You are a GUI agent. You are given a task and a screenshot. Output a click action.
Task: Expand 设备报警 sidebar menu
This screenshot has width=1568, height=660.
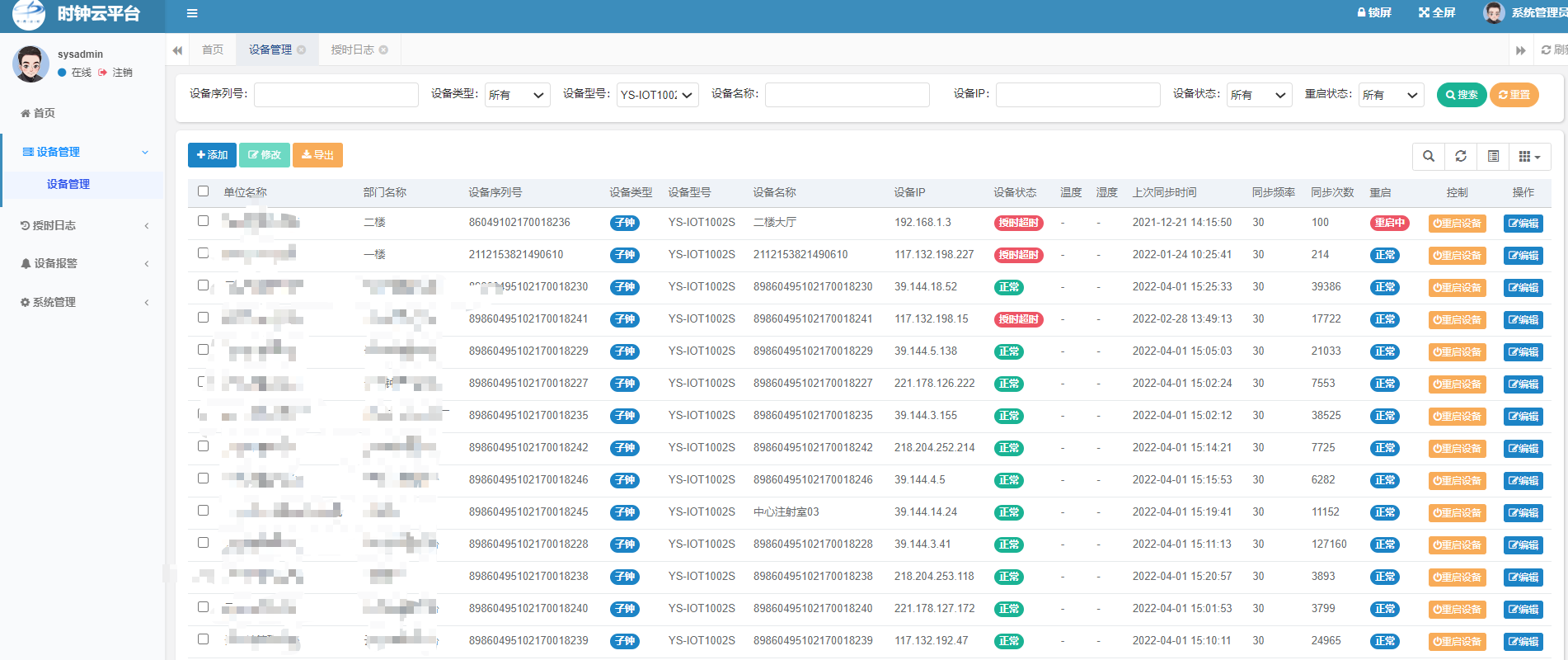click(83, 263)
